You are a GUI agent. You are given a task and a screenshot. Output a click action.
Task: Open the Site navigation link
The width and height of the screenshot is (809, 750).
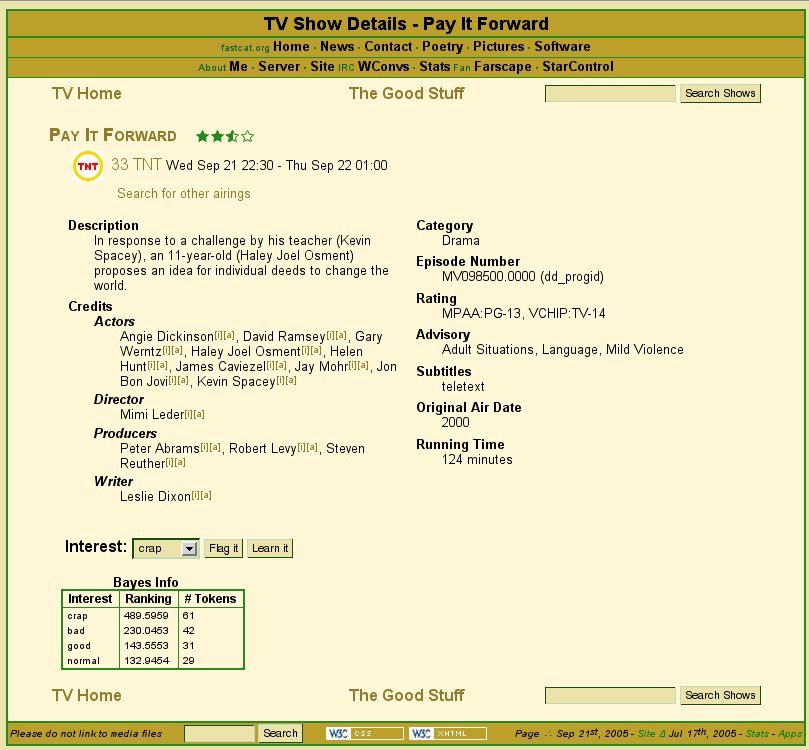(x=322, y=67)
